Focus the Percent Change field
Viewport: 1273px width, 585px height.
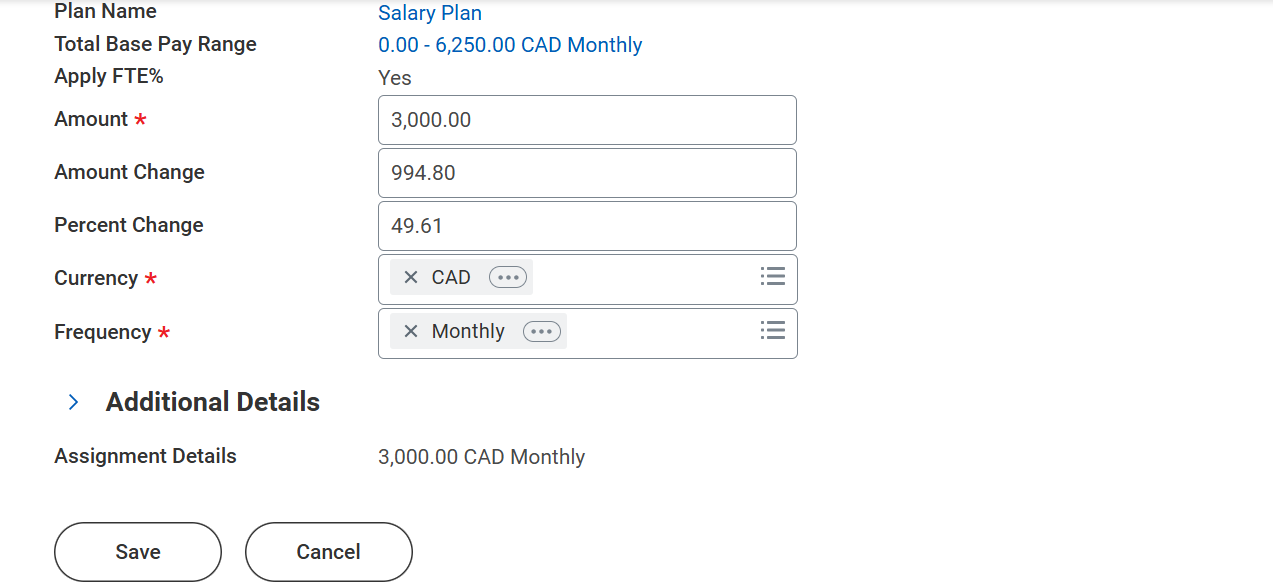(586, 225)
